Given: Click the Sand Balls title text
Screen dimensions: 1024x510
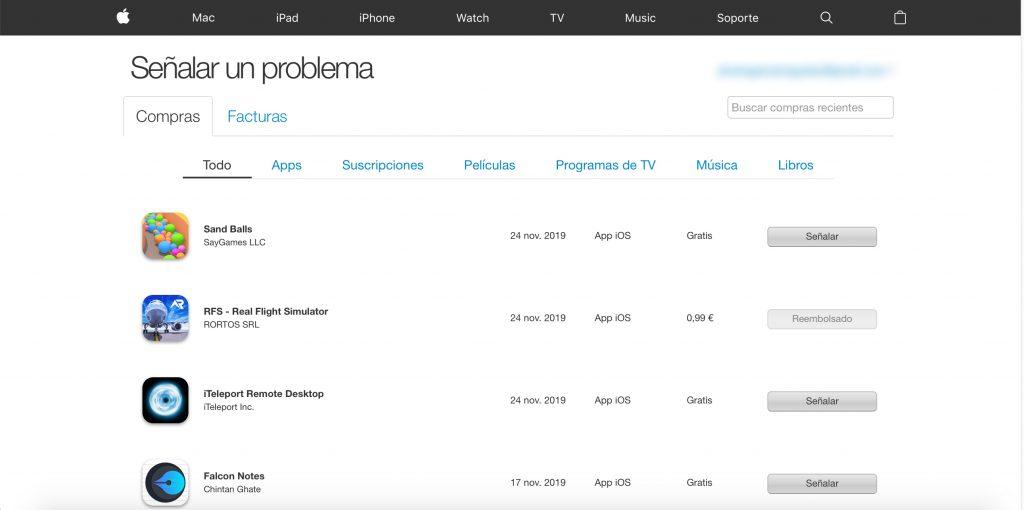Looking at the screenshot, I should click(228, 229).
